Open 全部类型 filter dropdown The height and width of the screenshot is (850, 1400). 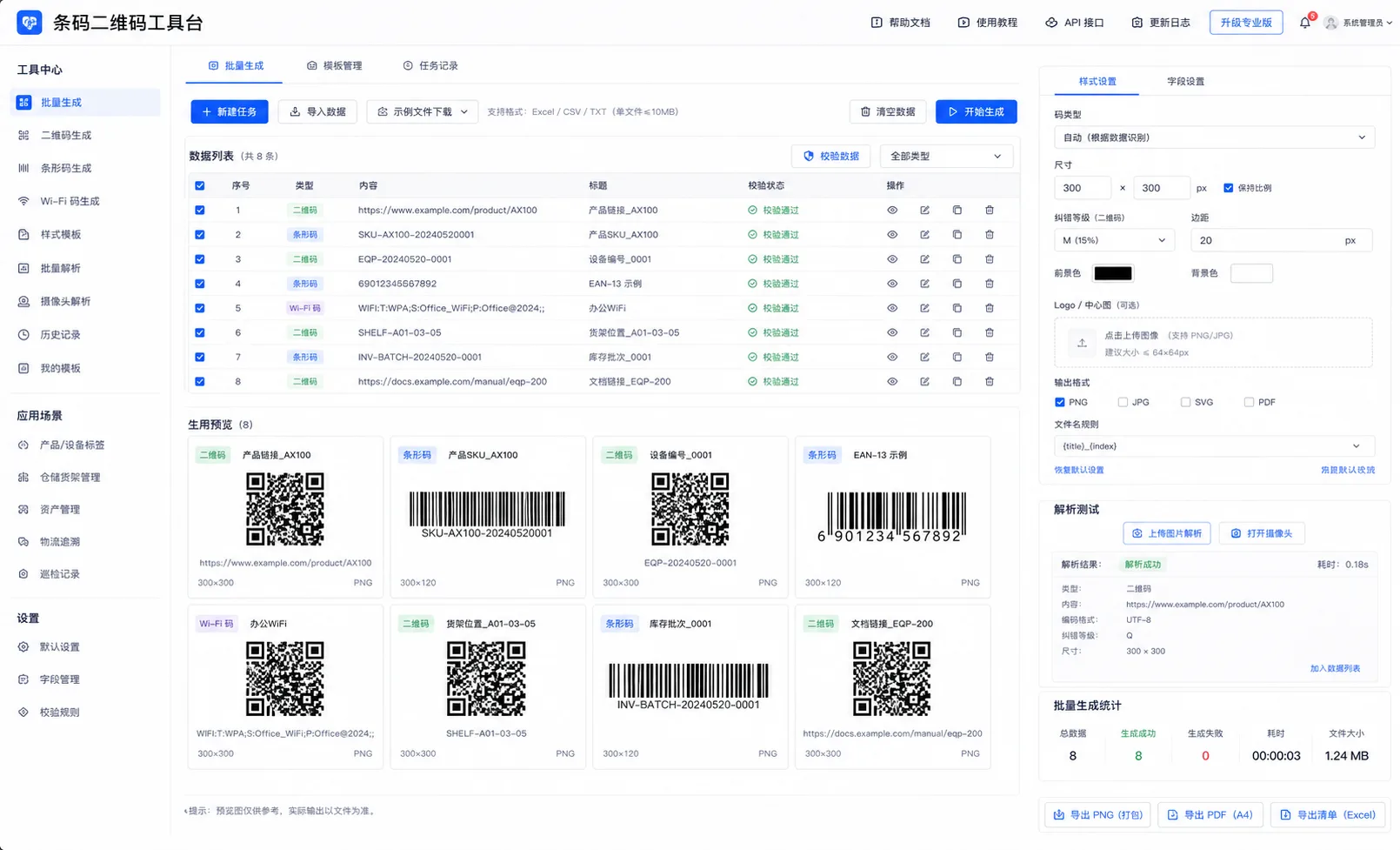[x=946, y=156]
